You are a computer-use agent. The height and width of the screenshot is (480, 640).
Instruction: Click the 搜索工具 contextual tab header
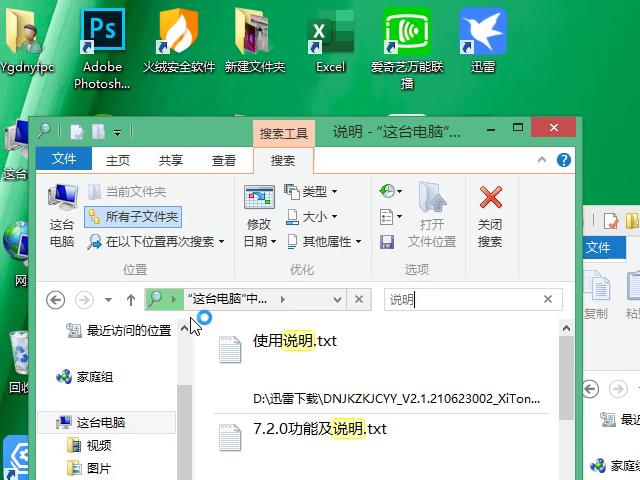[x=284, y=133]
